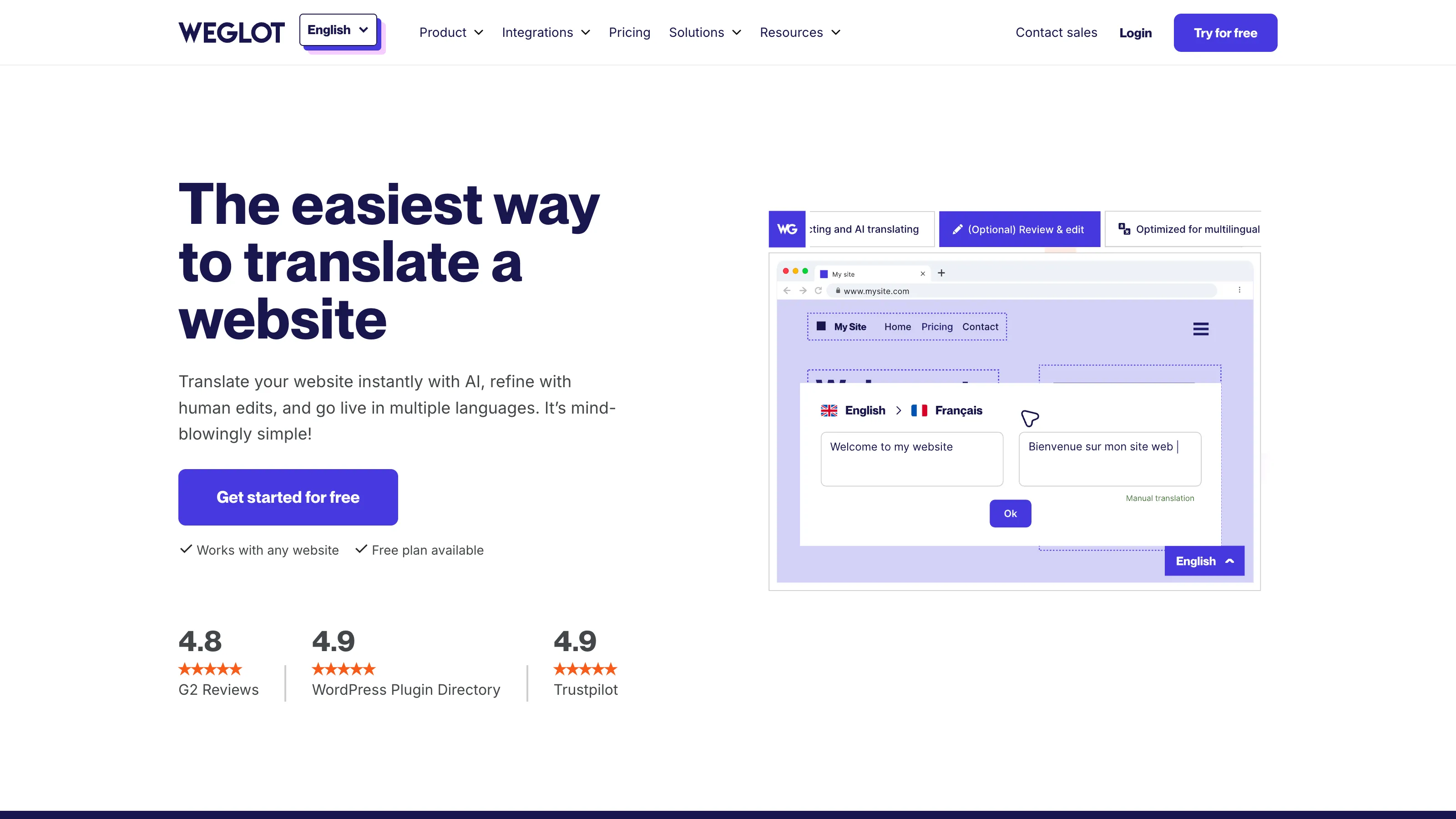Screen dimensions: 1456x819
Task: Expand the Resources menu
Action: tap(800, 33)
